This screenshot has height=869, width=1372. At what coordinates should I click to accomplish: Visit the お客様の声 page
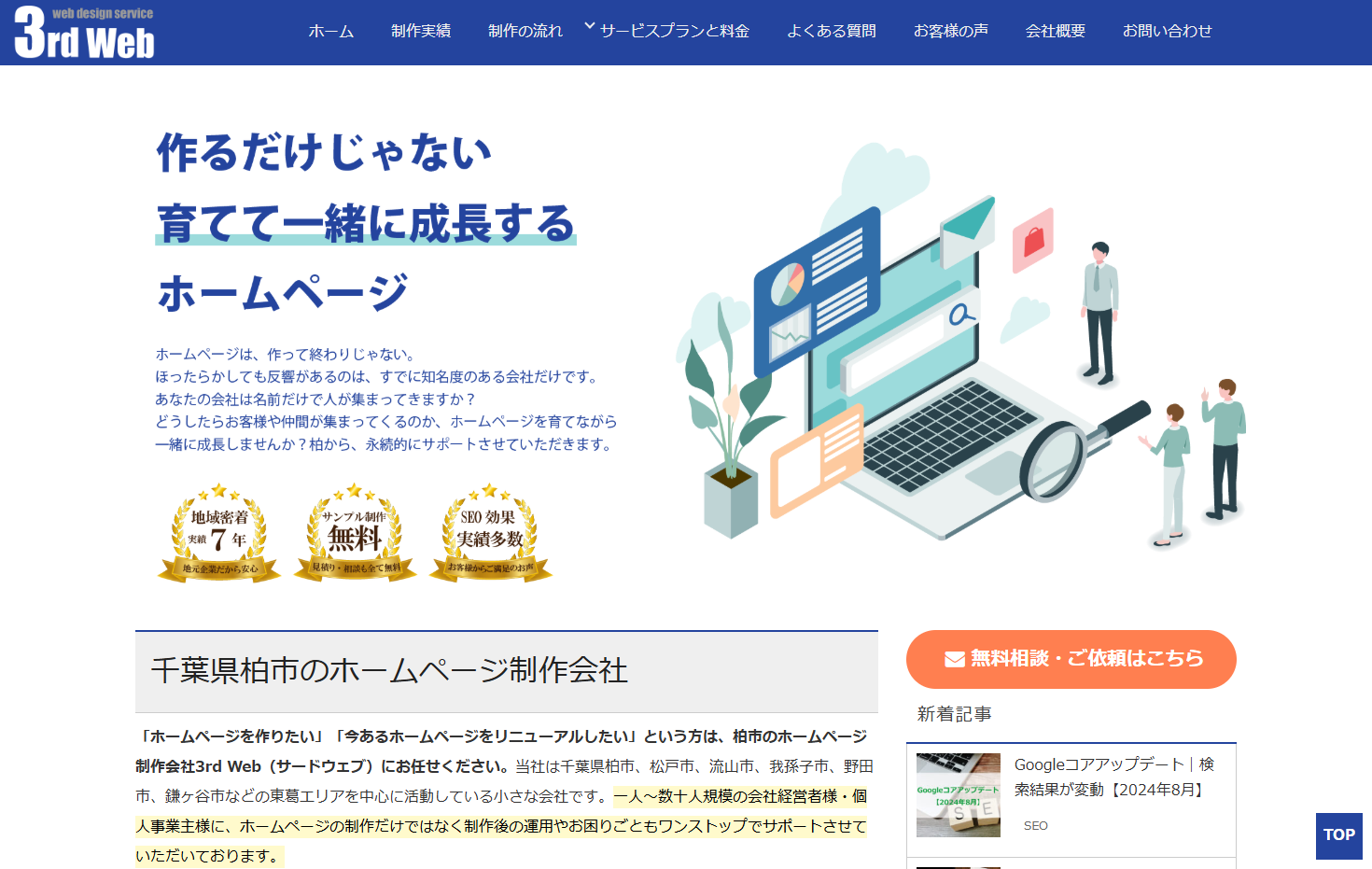[x=951, y=31]
